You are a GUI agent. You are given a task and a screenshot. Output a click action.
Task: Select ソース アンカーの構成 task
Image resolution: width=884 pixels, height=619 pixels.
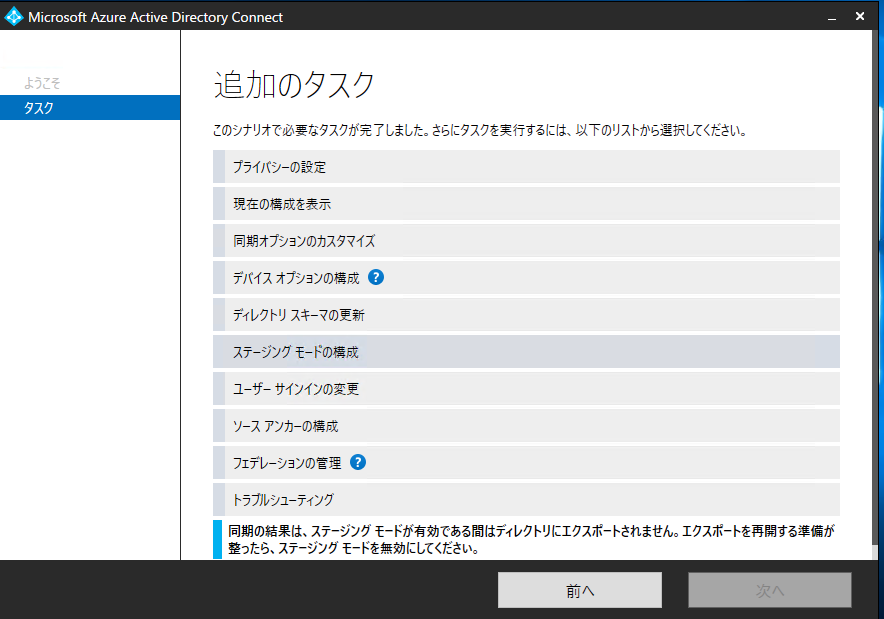pos(526,426)
